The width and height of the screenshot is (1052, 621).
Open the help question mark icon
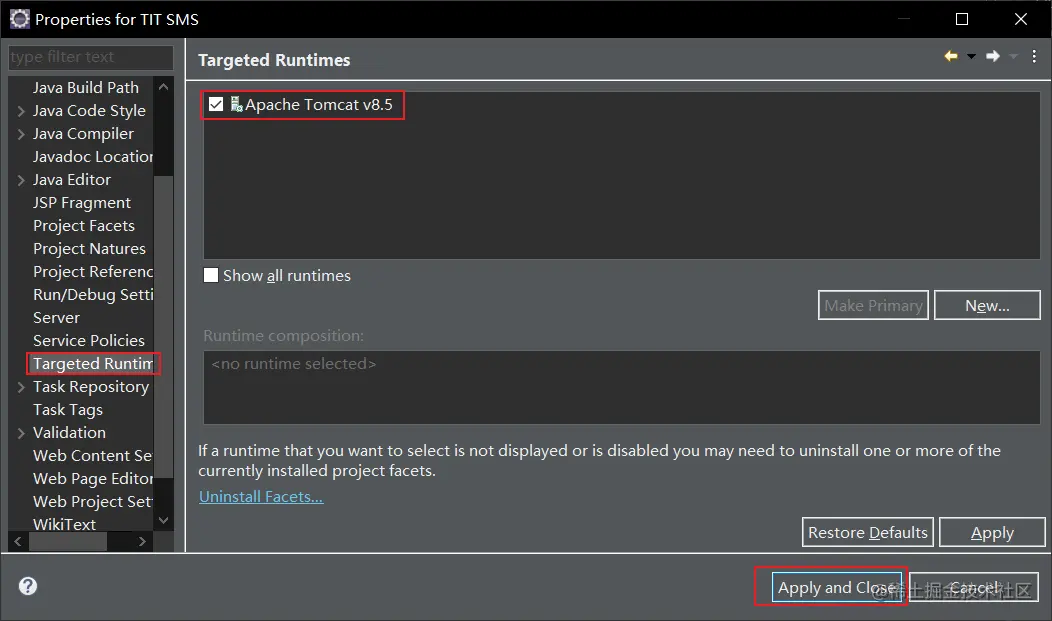pos(28,586)
